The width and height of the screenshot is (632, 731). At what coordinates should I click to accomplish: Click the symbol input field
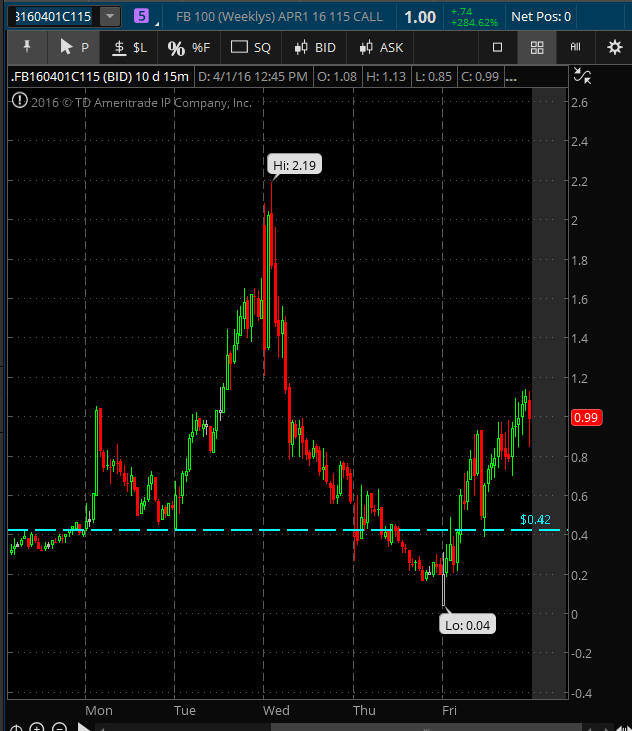55,16
